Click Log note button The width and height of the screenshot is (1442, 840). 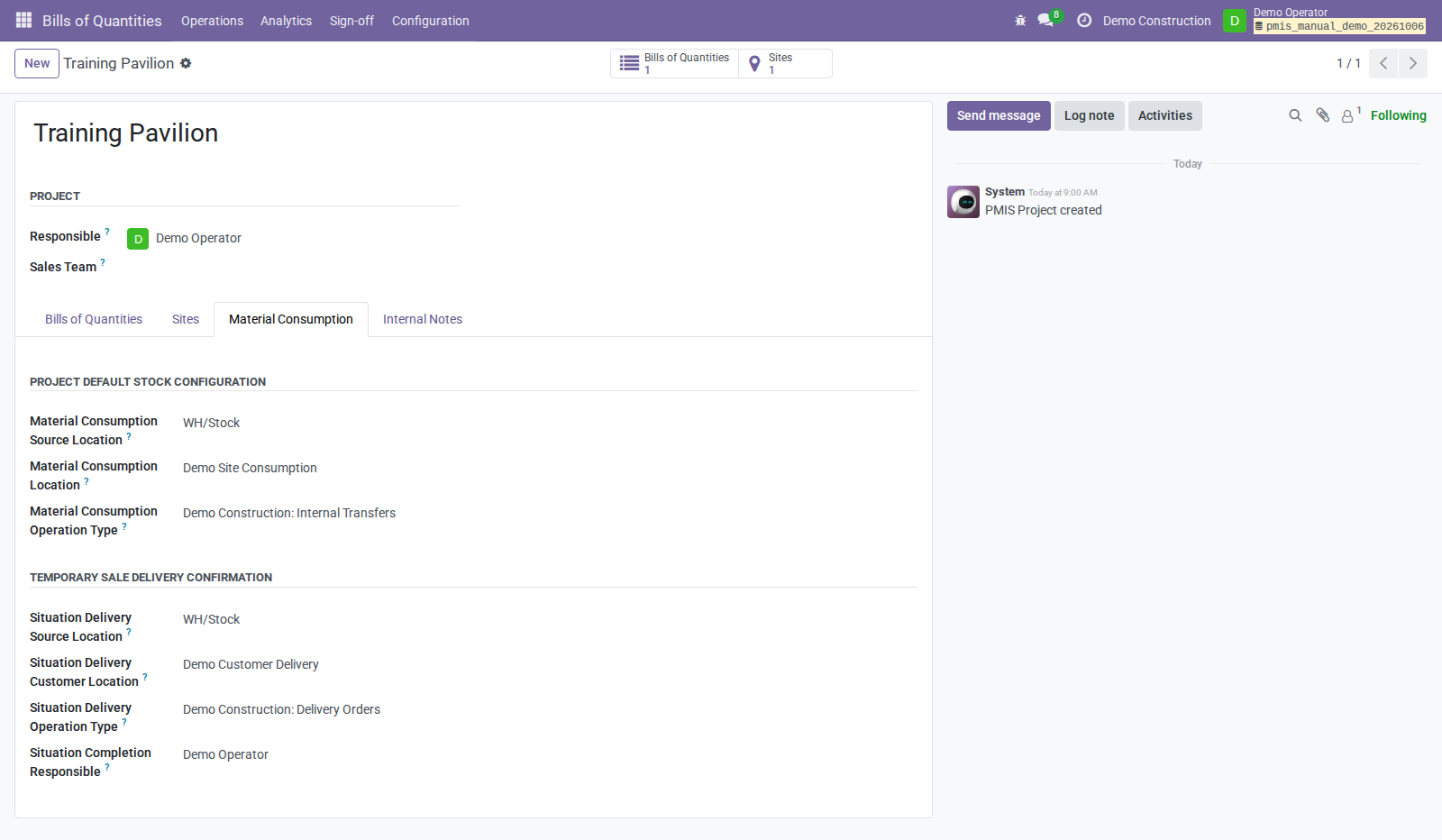point(1089,115)
